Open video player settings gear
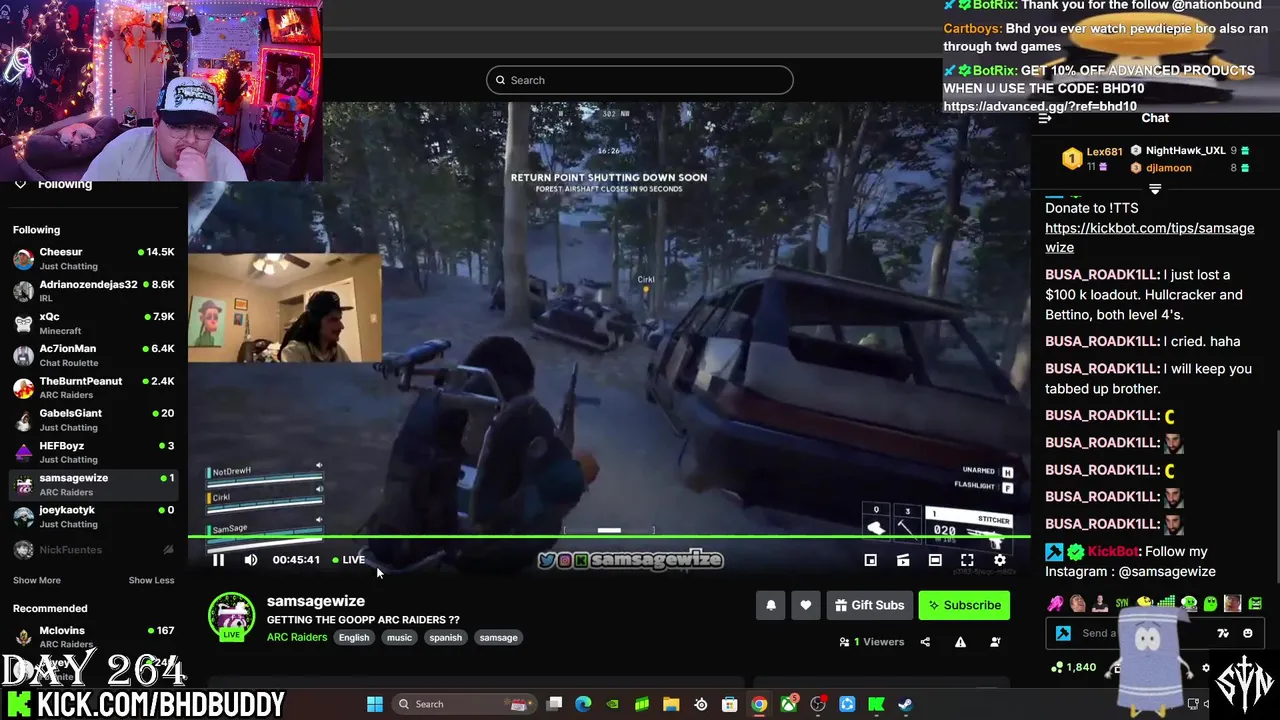The width and height of the screenshot is (1280, 720). pos(999,560)
